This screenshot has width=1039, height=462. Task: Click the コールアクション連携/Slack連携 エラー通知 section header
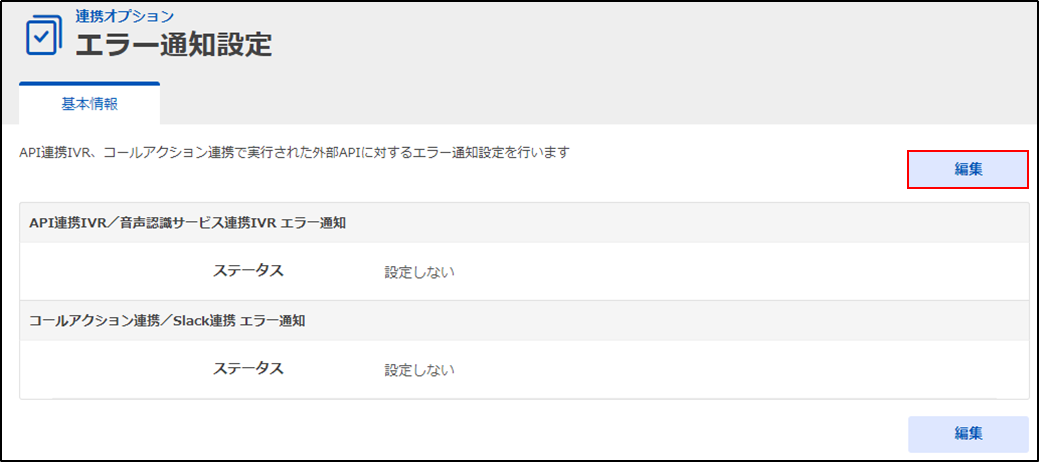167,320
